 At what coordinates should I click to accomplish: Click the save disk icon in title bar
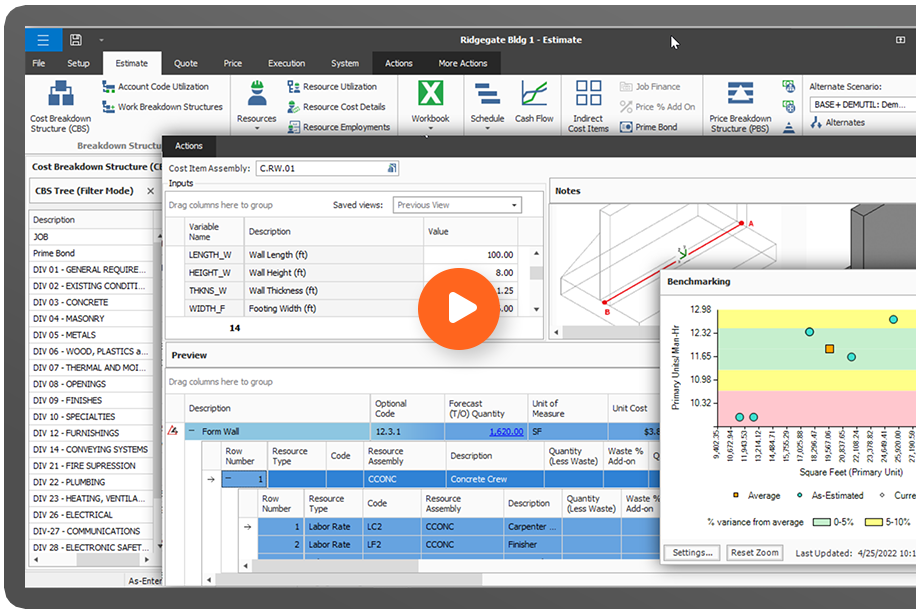pos(76,40)
